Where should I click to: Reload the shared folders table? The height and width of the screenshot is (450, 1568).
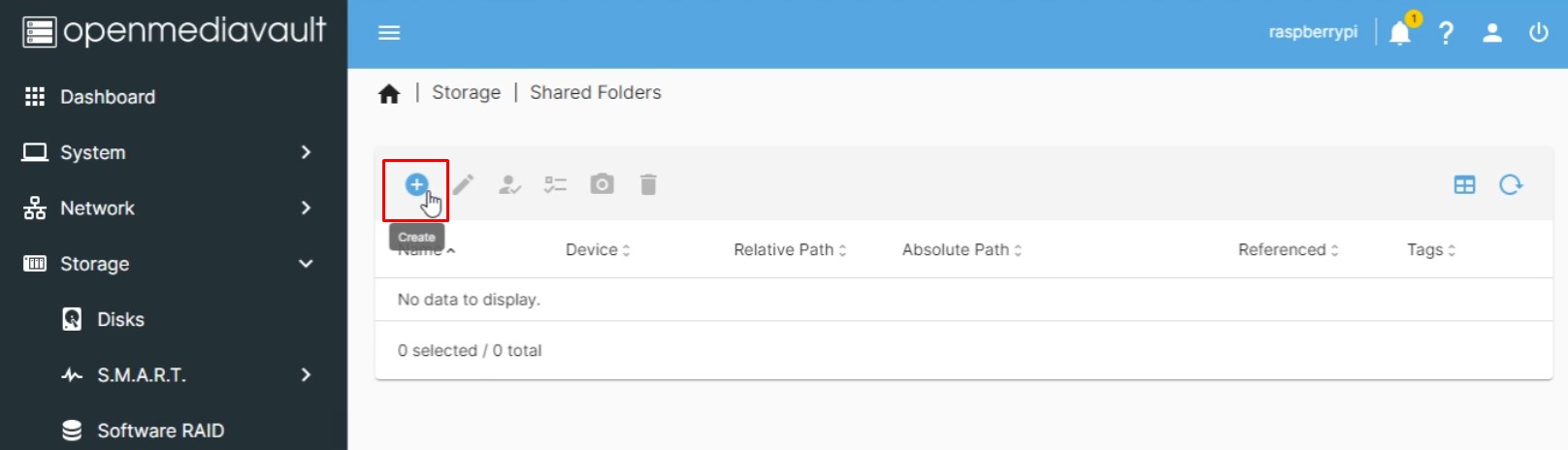(1511, 184)
